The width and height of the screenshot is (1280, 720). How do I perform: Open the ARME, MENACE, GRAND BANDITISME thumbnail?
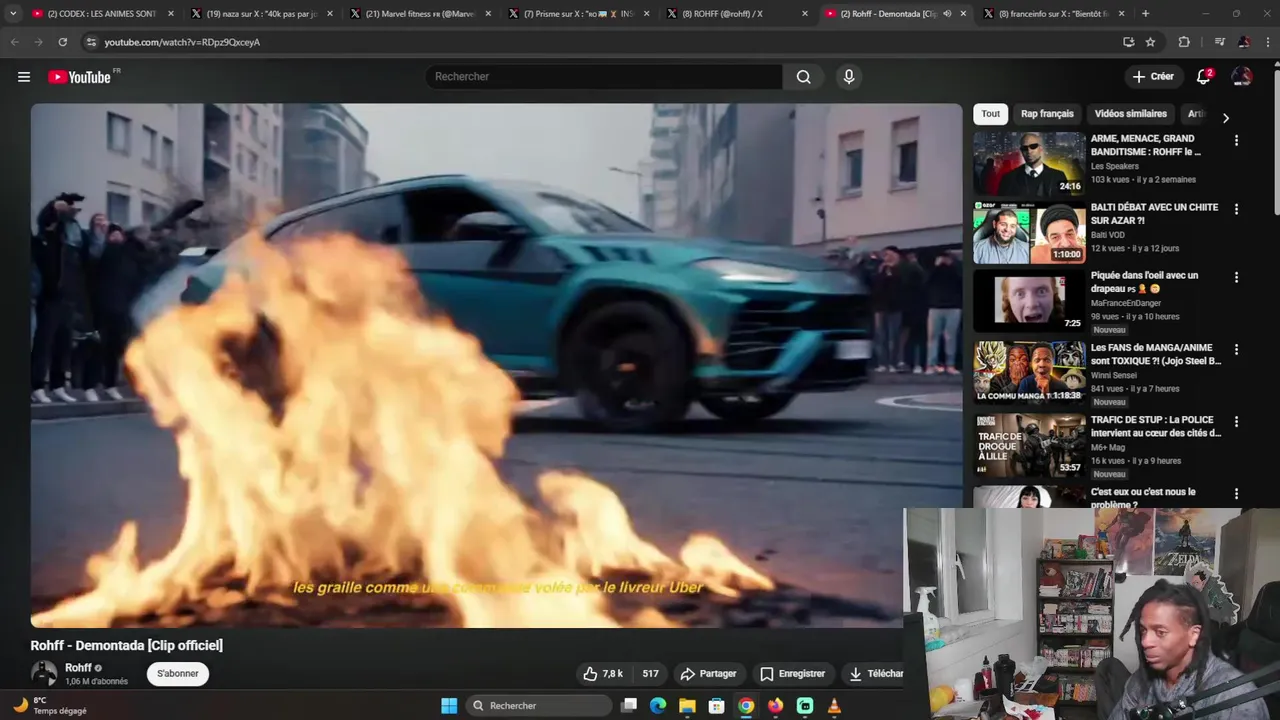(1029, 164)
